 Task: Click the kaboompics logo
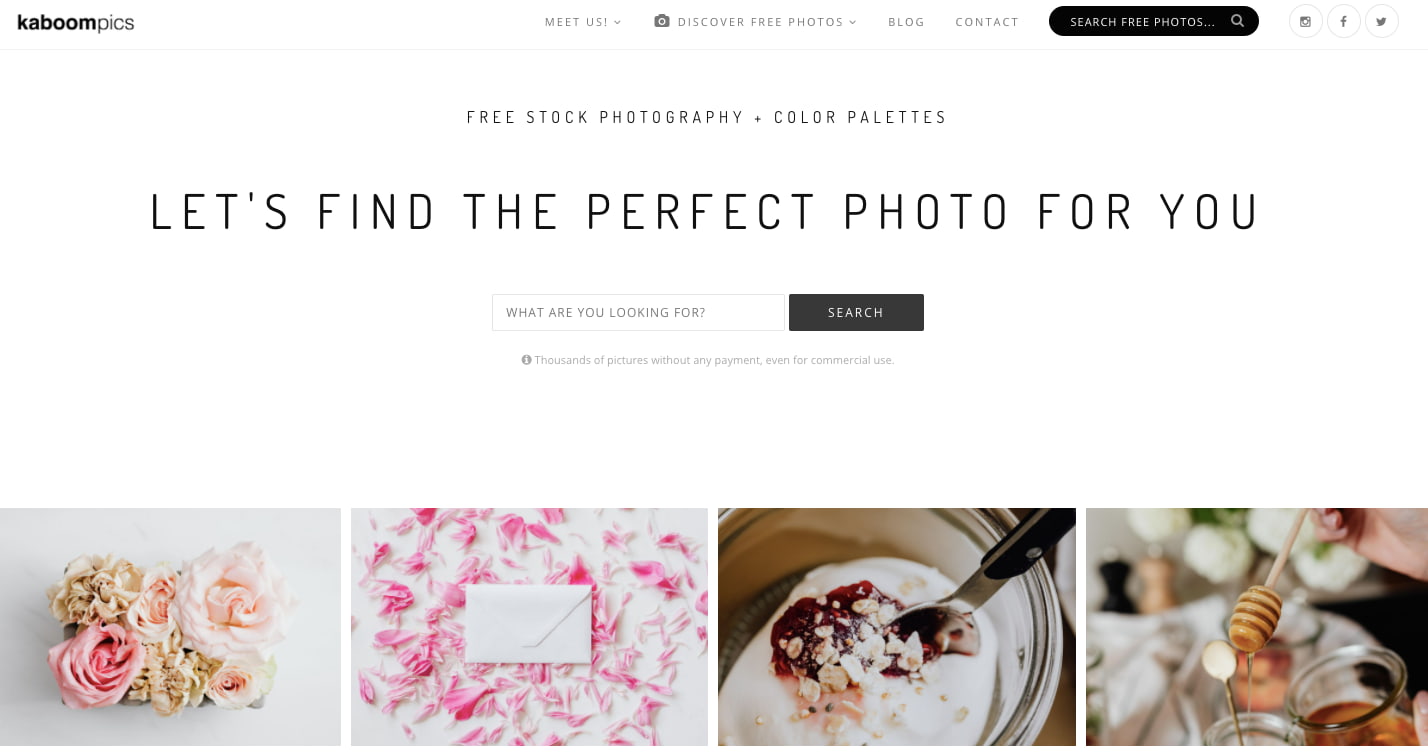point(76,22)
